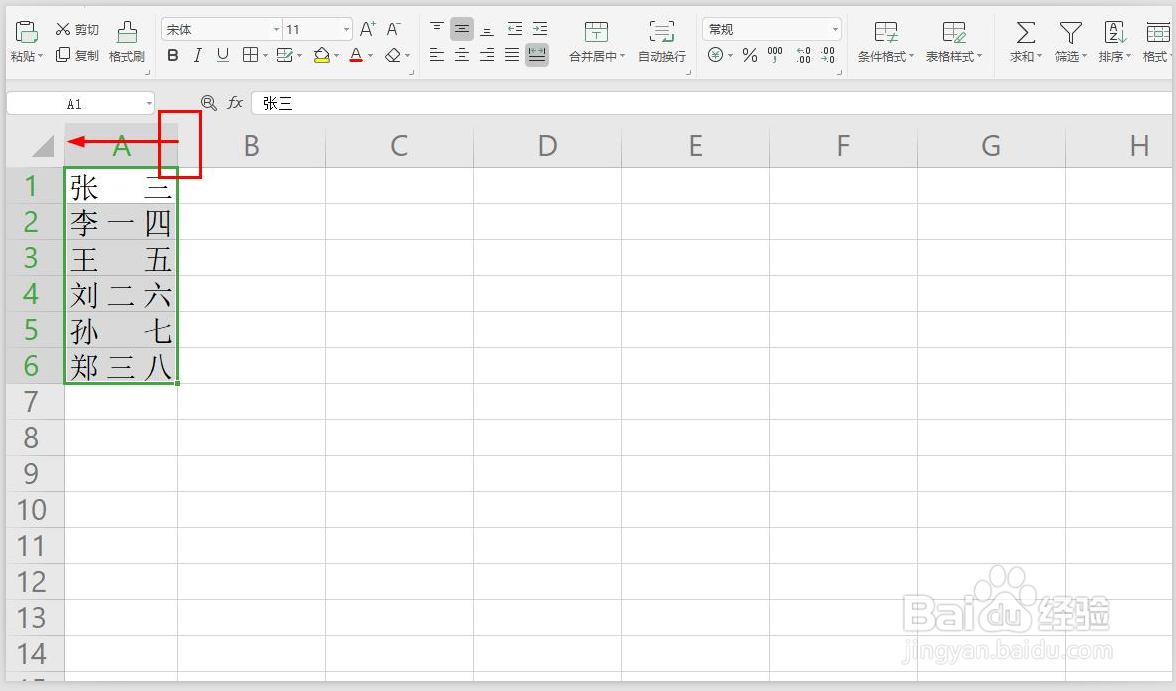
Task: Click the magnifier zoom icon by fx
Action: (208, 103)
